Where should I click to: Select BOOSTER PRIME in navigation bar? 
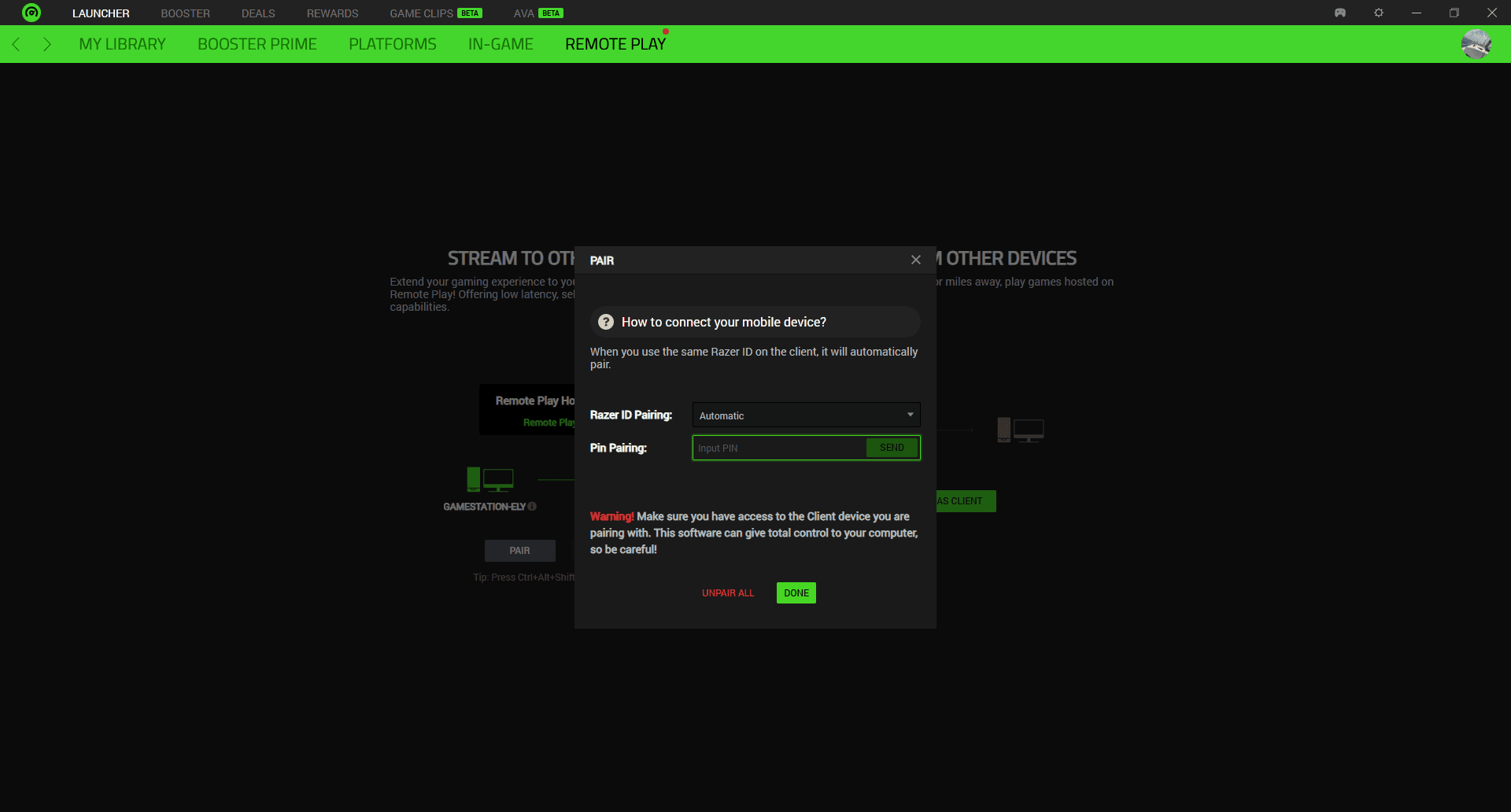pos(257,44)
